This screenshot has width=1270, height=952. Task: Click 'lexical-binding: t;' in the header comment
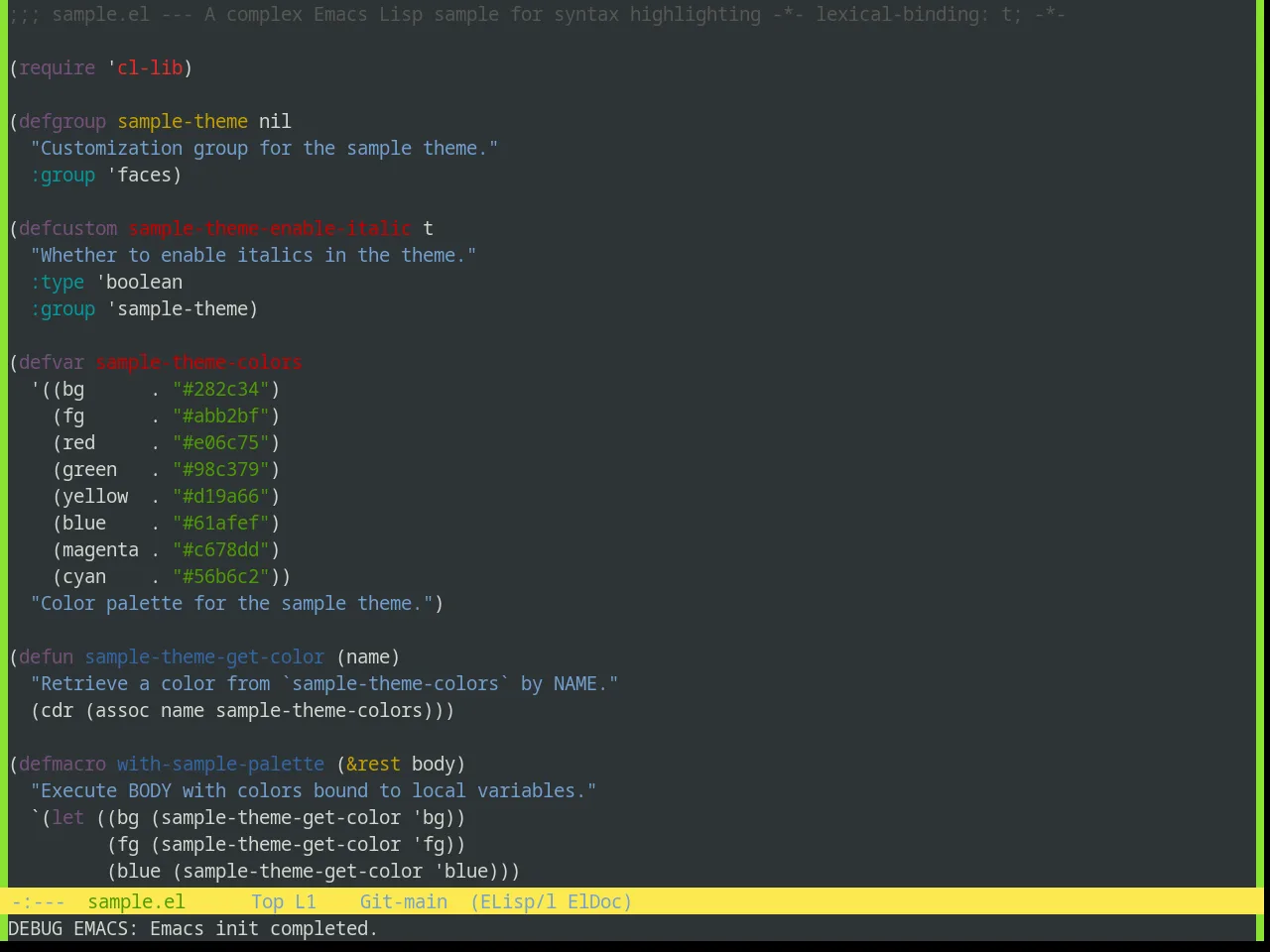click(x=919, y=14)
